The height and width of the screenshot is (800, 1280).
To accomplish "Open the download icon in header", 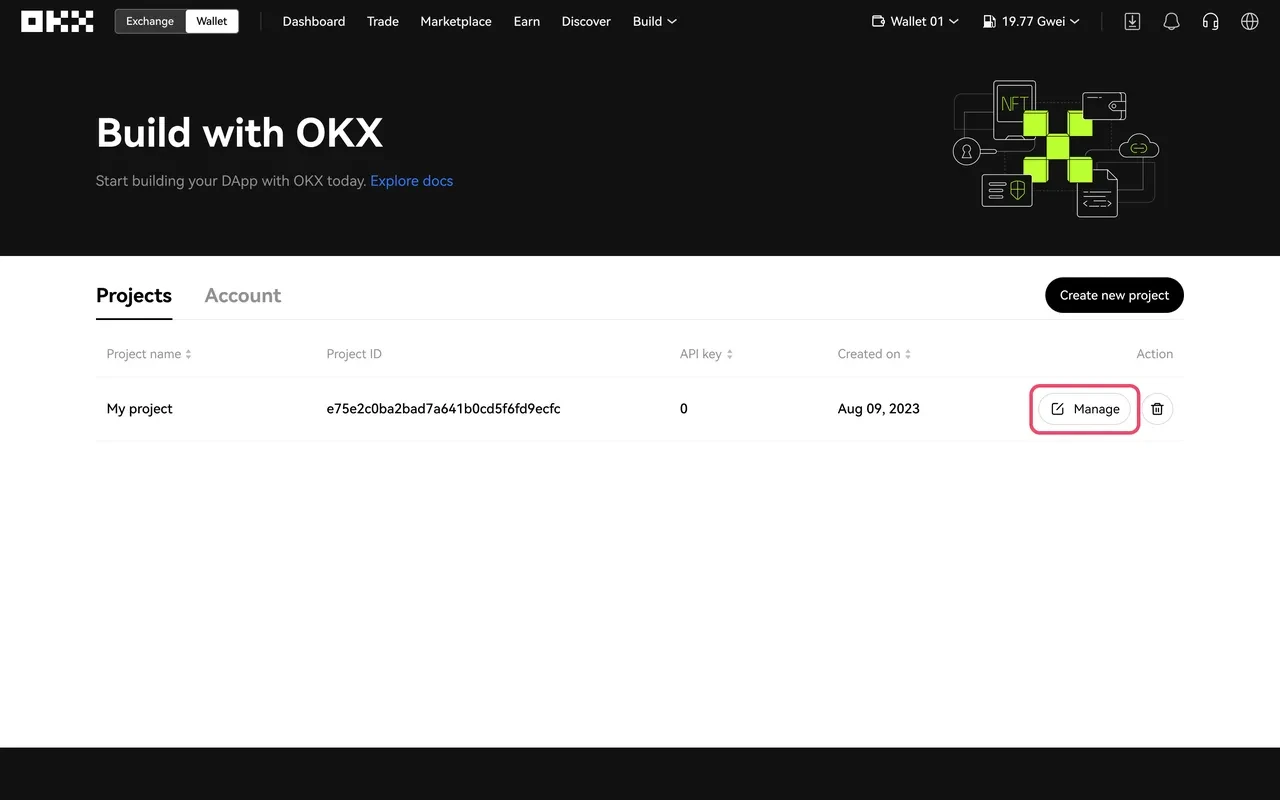I will click(1132, 21).
